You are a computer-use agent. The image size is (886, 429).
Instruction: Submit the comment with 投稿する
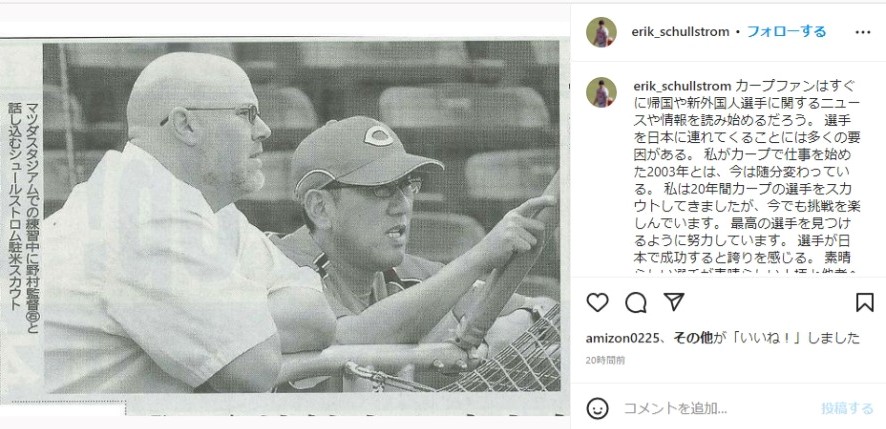847,408
